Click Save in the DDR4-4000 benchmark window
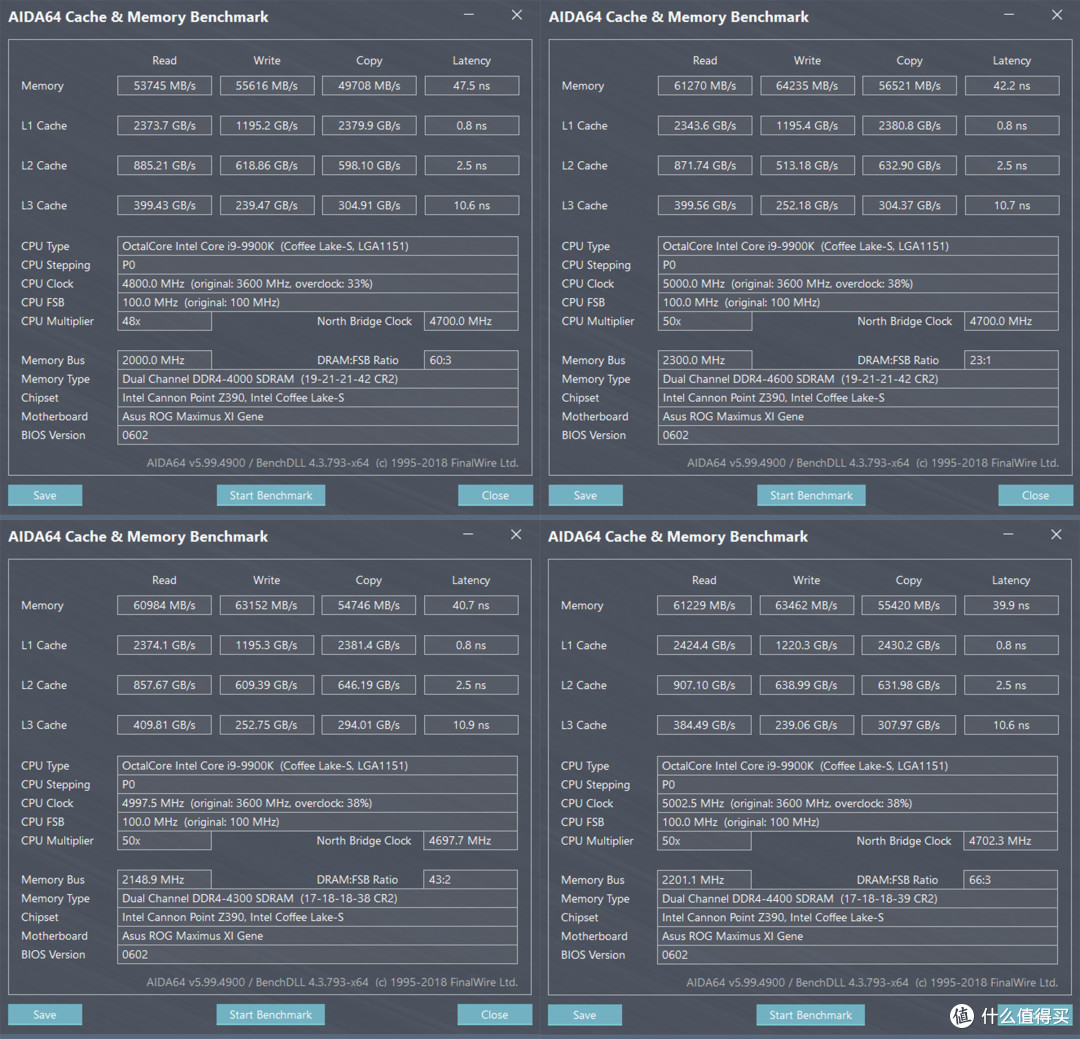The height and width of the screenshot is (1039, 1080). point(45,495)
